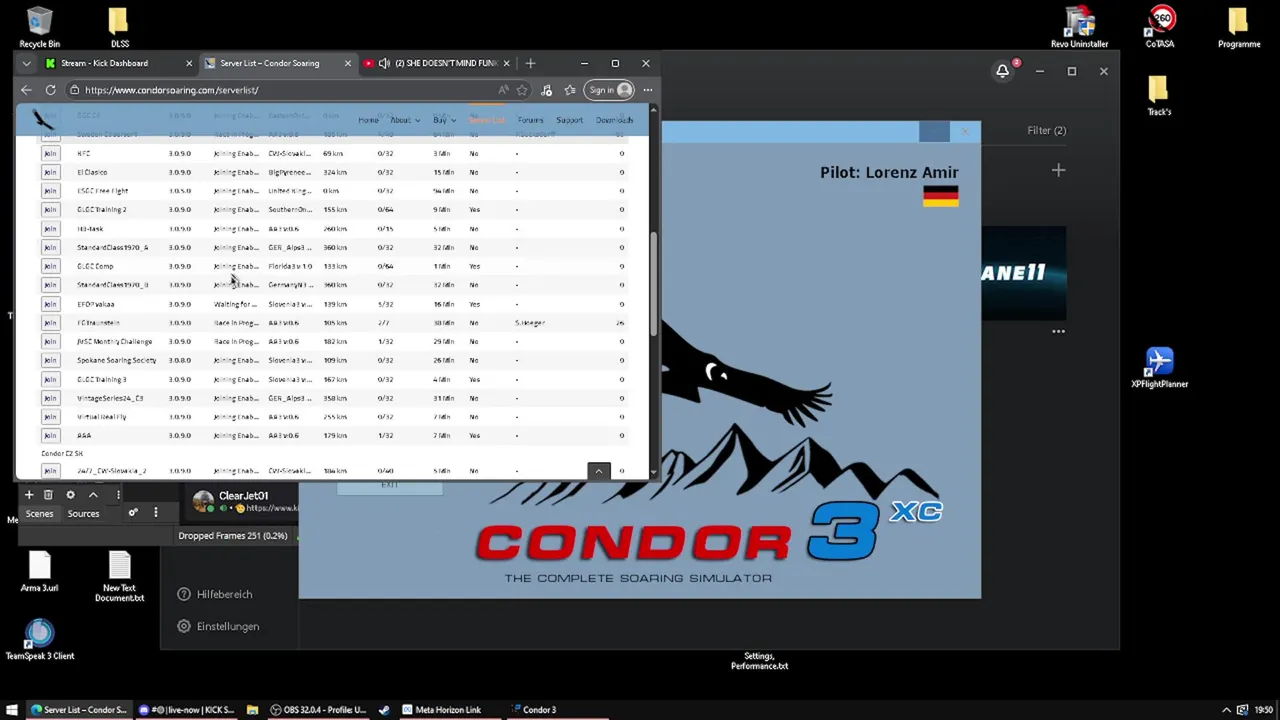1280x720 pixels.
Task: Expand the Buy dropdown menu
Action: 443,120
